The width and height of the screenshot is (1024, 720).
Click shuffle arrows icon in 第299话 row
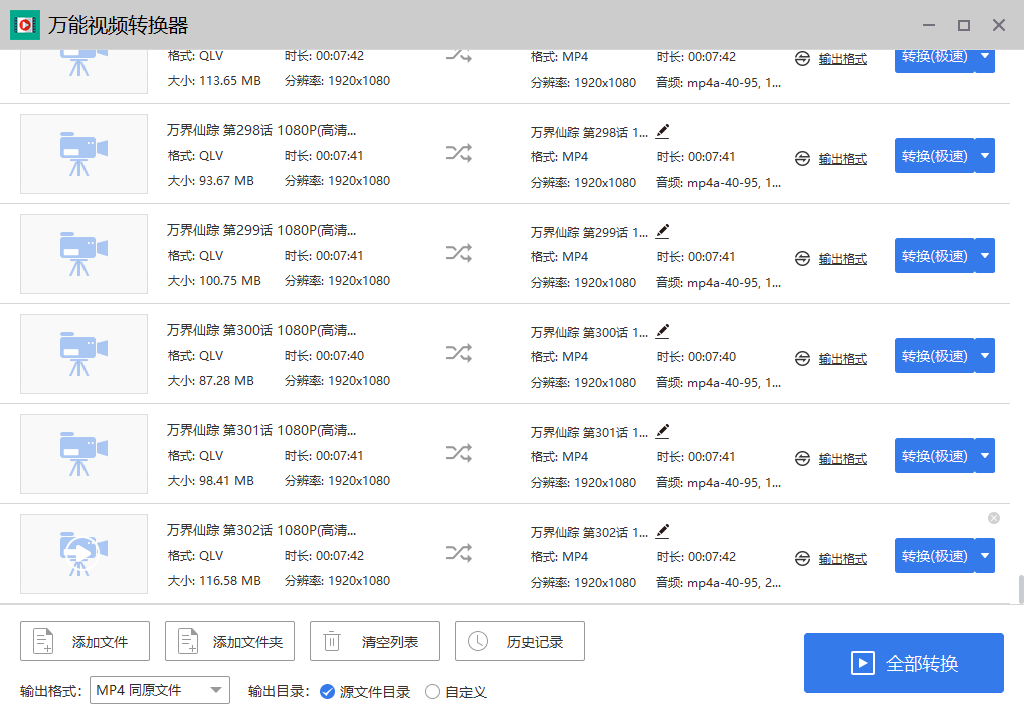pyautogui.click(x=459, y=254)
